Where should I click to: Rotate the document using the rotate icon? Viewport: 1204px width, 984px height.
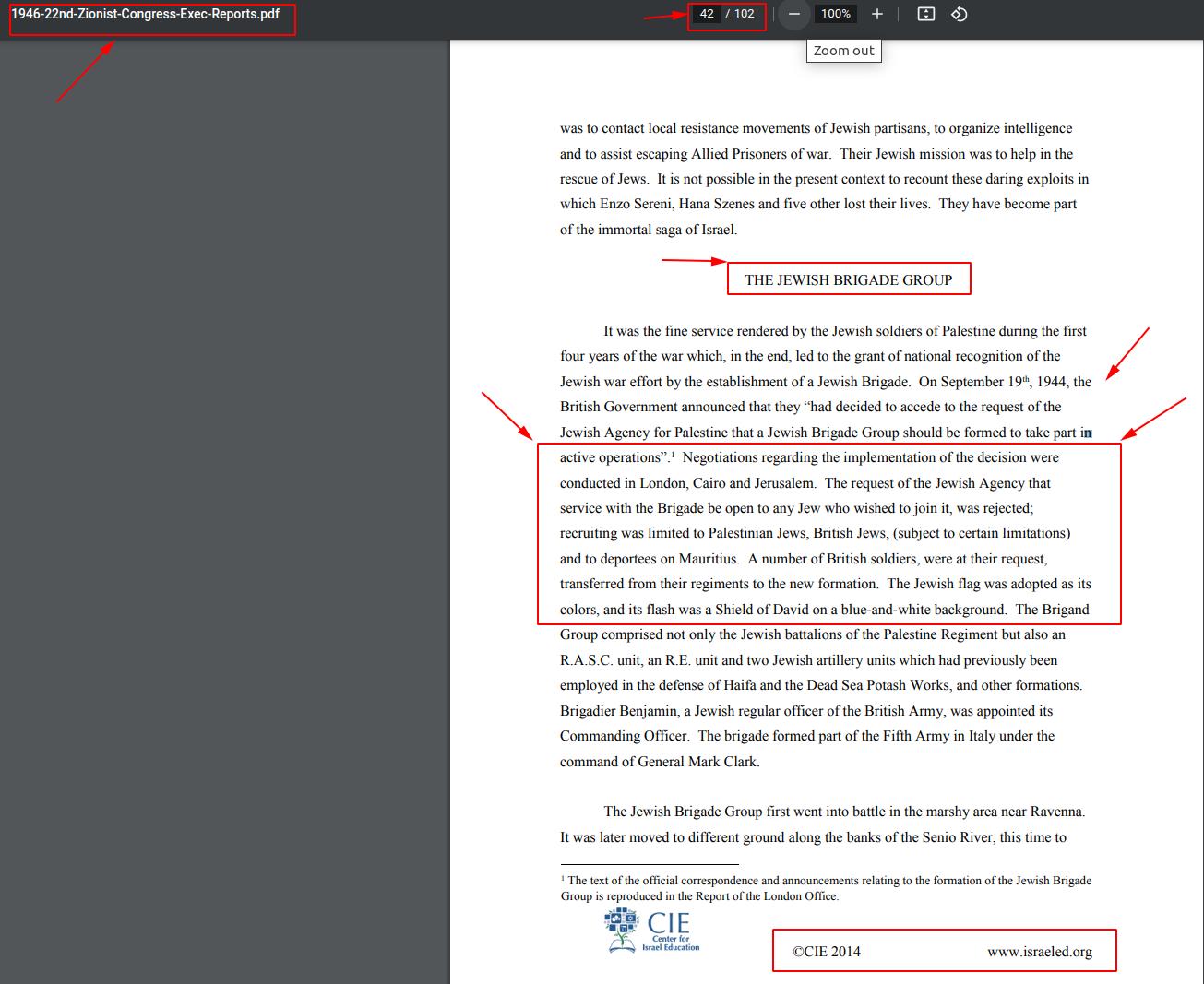[x=960, y=14]
